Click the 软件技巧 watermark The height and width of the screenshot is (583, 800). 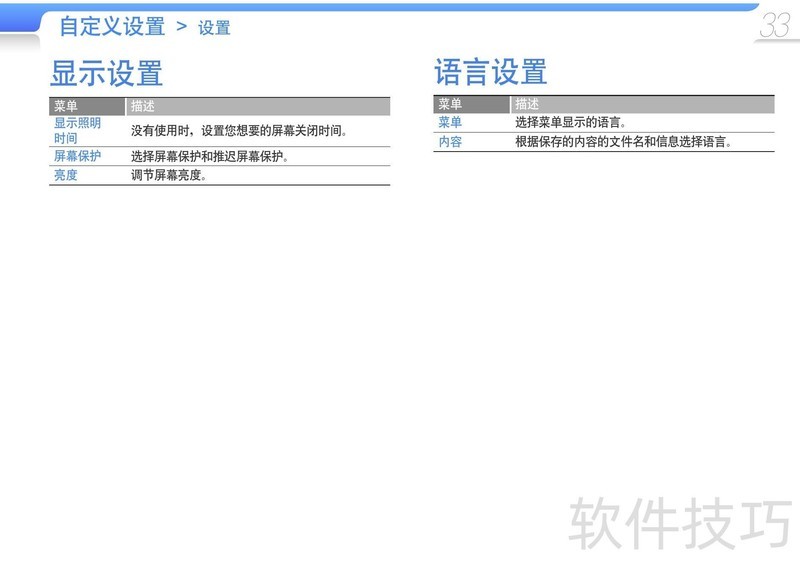click(680, 523)
